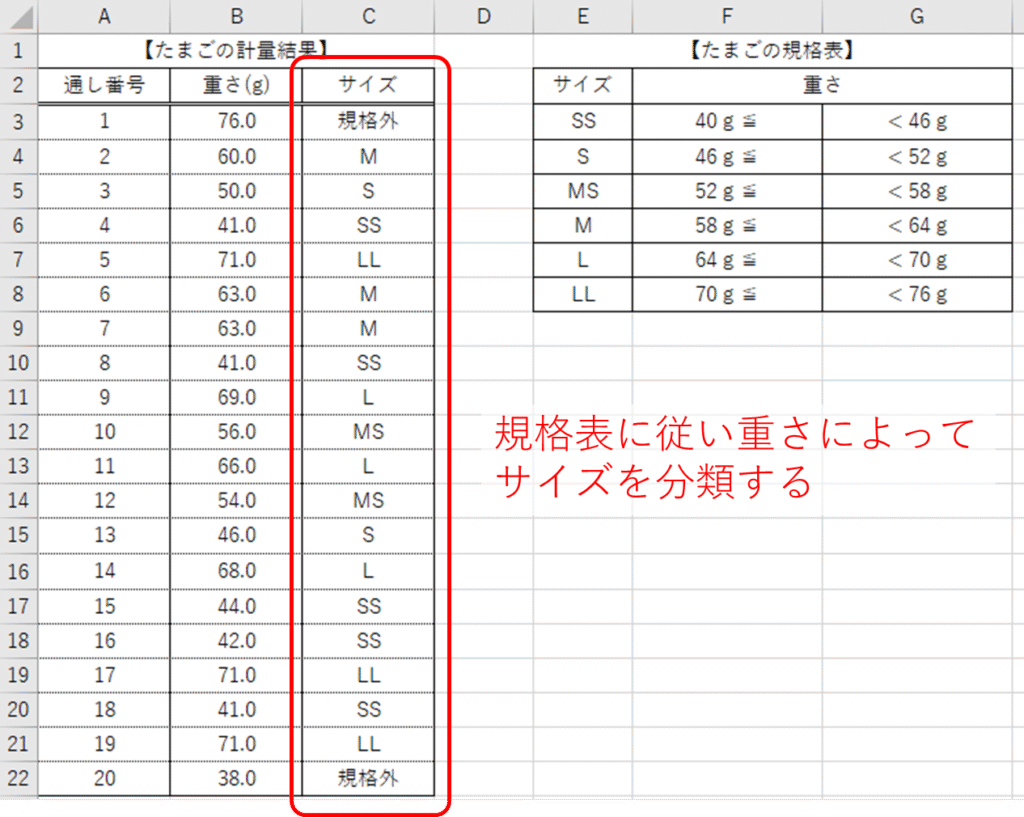Select the weight cell showing 76.0
Viewport: 1024px width, 817px height.
236,121
